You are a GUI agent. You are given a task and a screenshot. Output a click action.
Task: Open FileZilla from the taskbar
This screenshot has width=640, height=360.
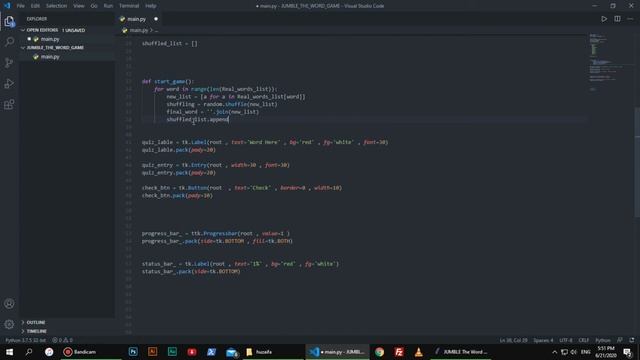[x=399, y=352]
